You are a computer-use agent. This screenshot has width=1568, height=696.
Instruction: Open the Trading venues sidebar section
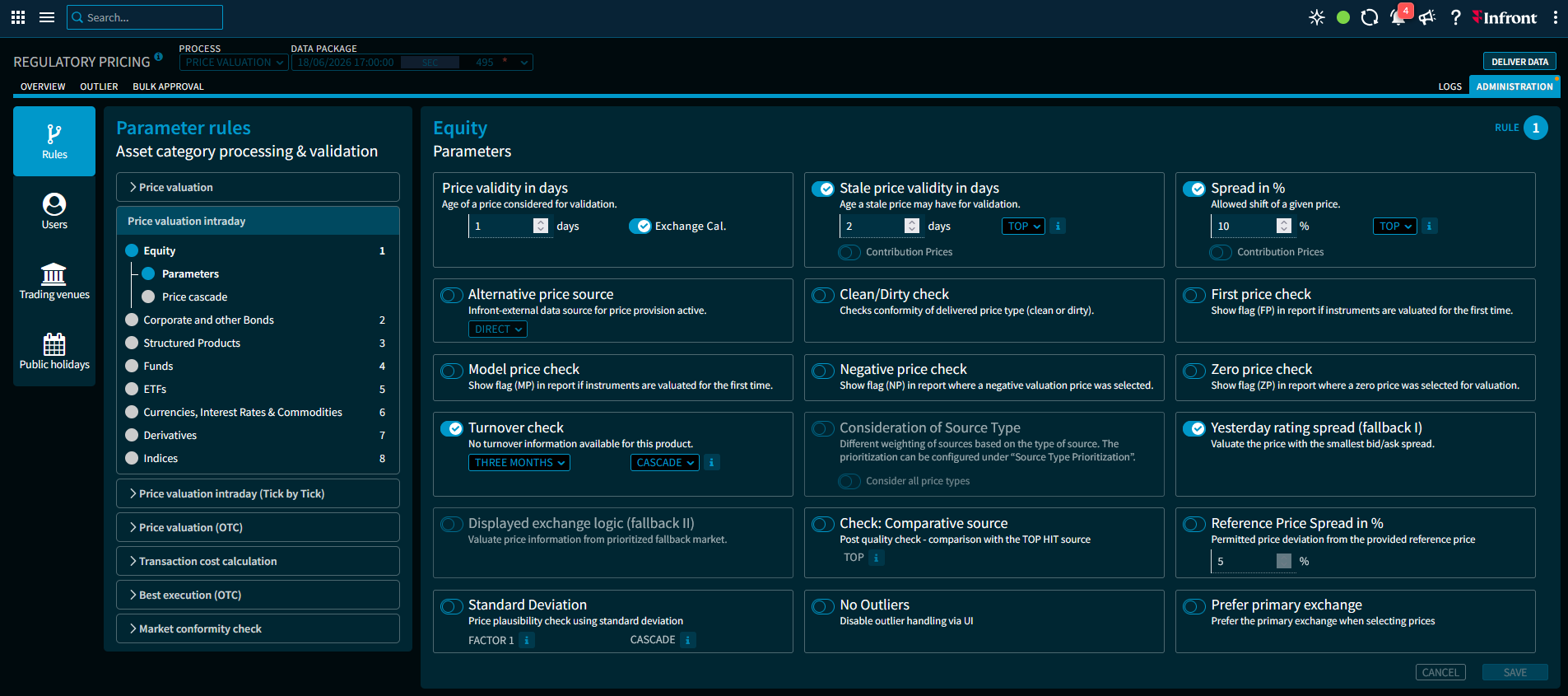pos(54,282)
